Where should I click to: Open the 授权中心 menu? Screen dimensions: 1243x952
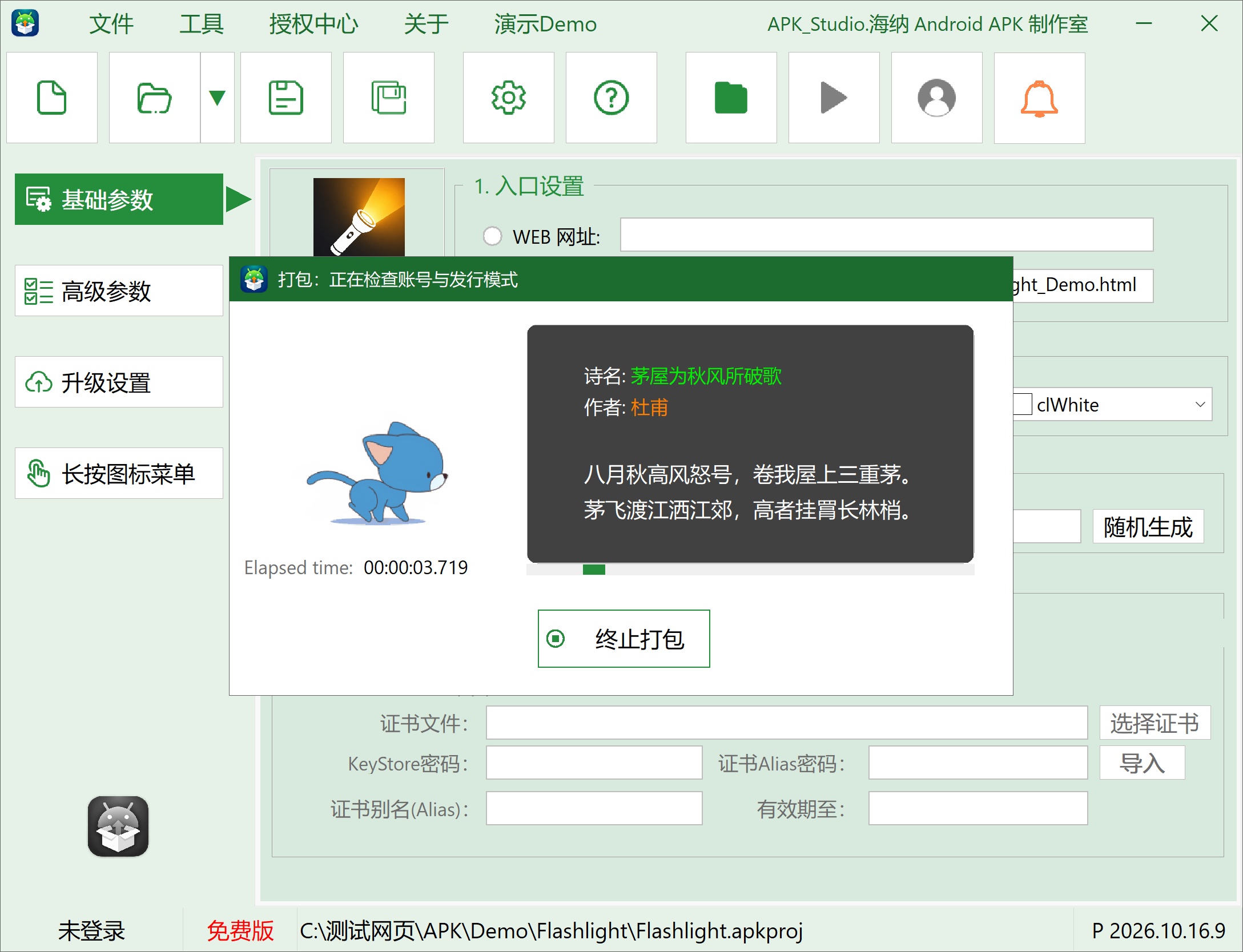pos(313,24)
